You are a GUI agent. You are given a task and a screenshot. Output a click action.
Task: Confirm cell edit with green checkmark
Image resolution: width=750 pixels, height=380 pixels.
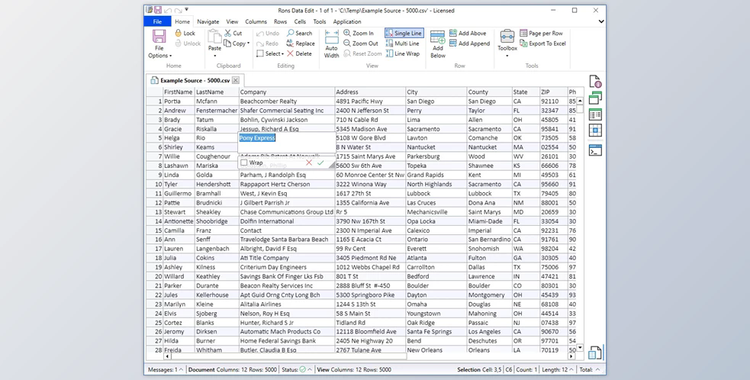pyautogui.click(x=320, y=163)
